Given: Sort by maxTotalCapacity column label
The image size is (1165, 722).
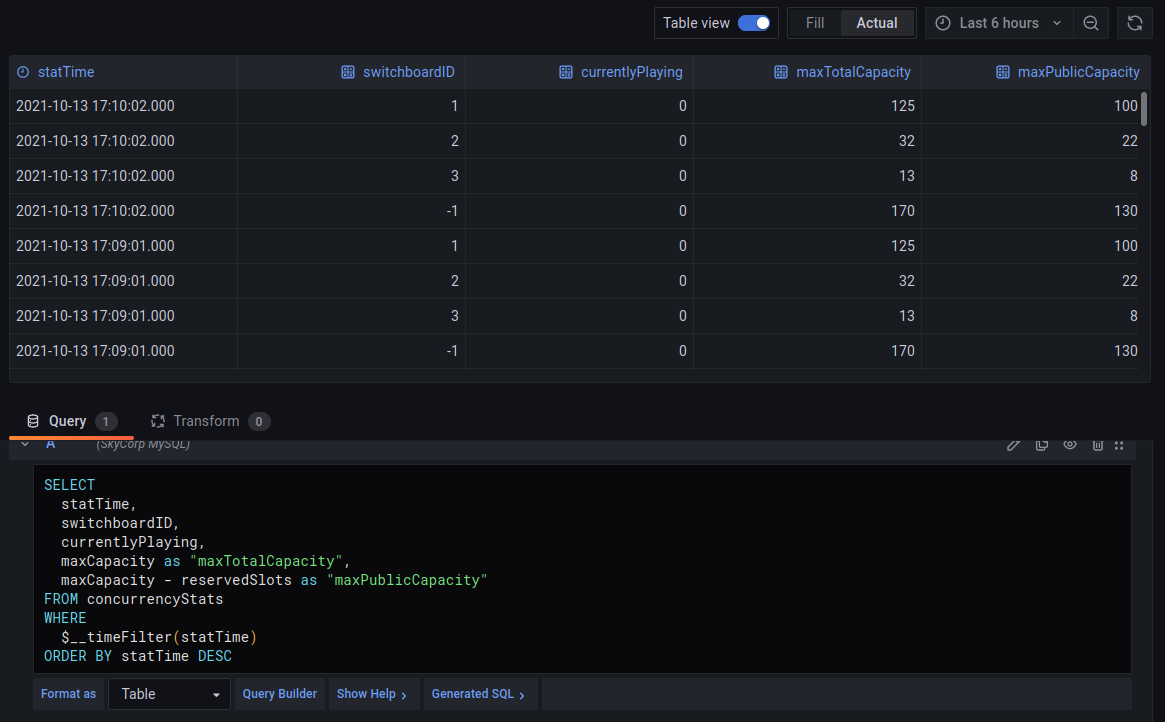Looking at the screenshot, I should point(853,72).
